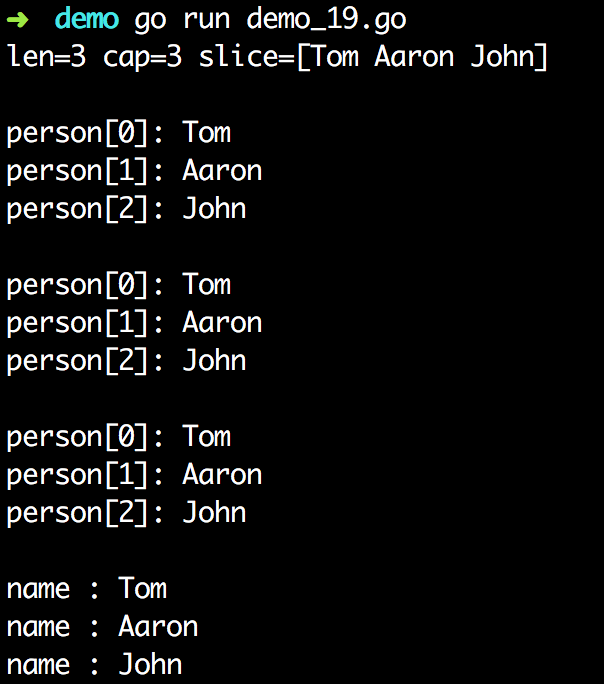This screenshot has height=684, width=604.
Task: Click the len=3 text
Action: click(46, 57)
